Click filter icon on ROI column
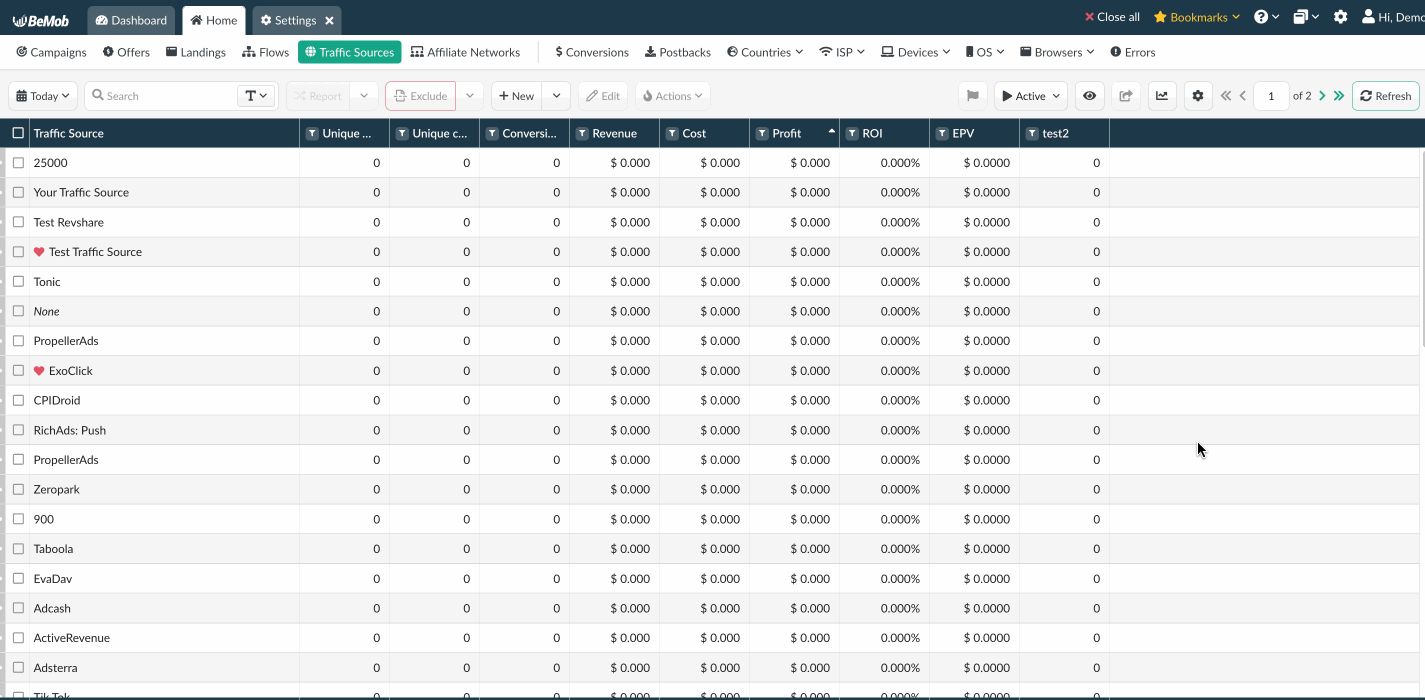The width and height of the screenshot is (1425, 700). click(x=851, y=133)
